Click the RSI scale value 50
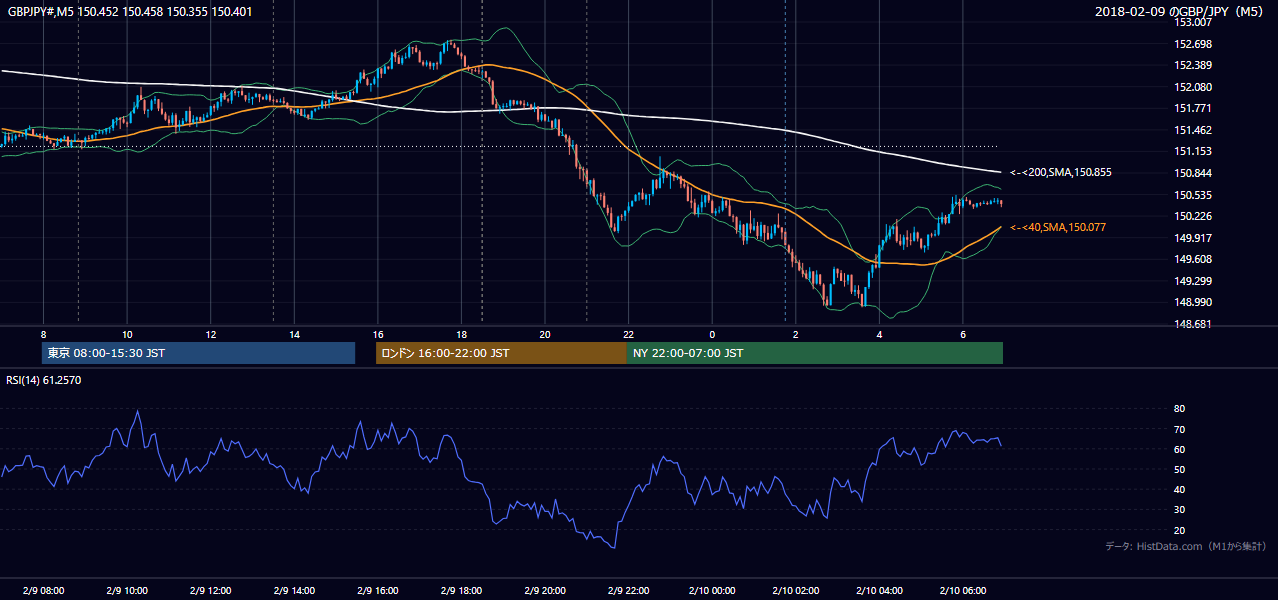Screen dimensions: 1278x600 [x=1179, y=469]
